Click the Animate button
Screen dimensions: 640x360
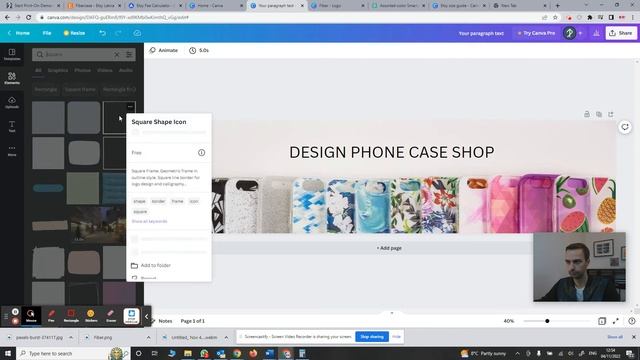point(163,50)
